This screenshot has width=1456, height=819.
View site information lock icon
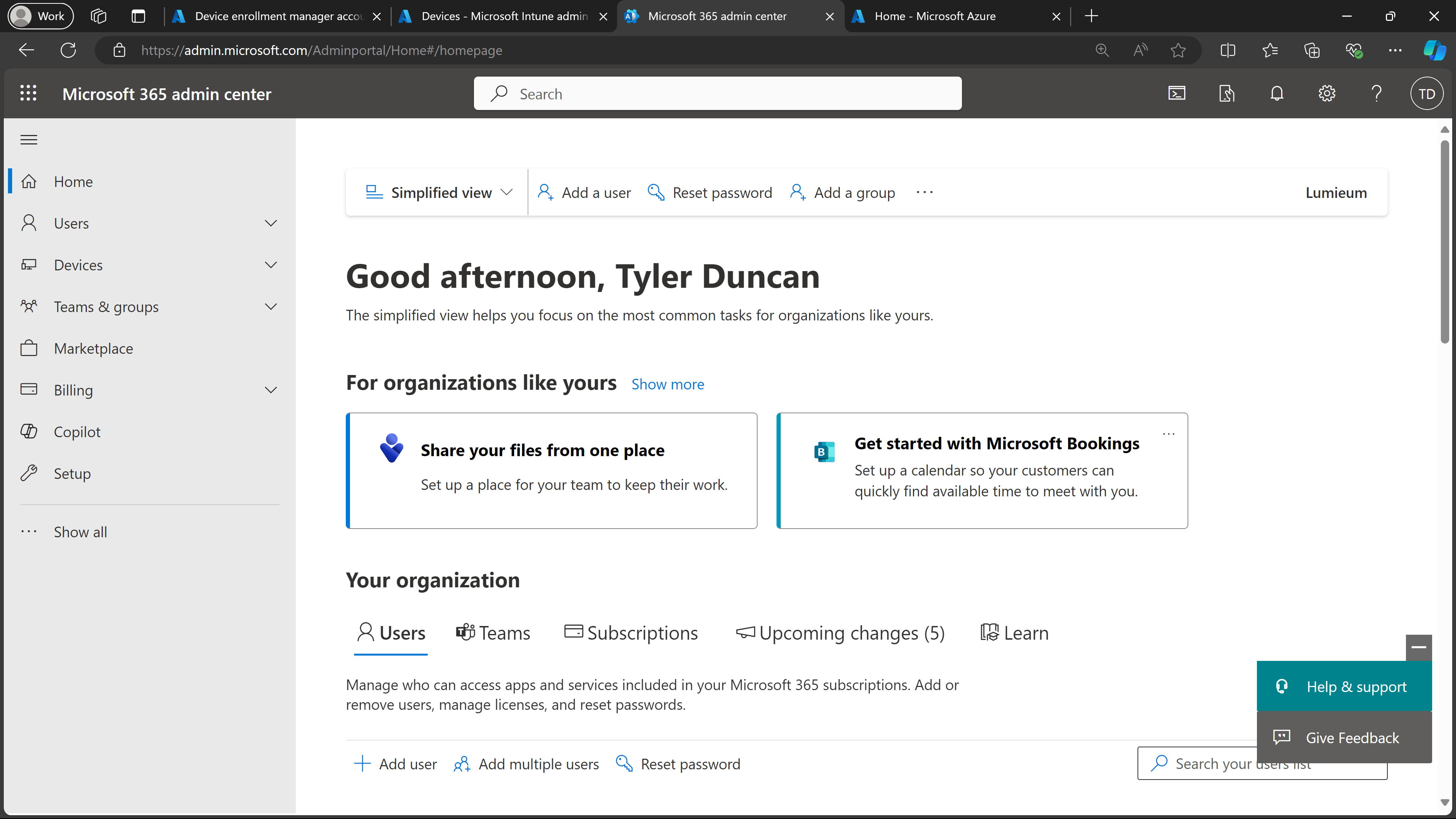119,50
